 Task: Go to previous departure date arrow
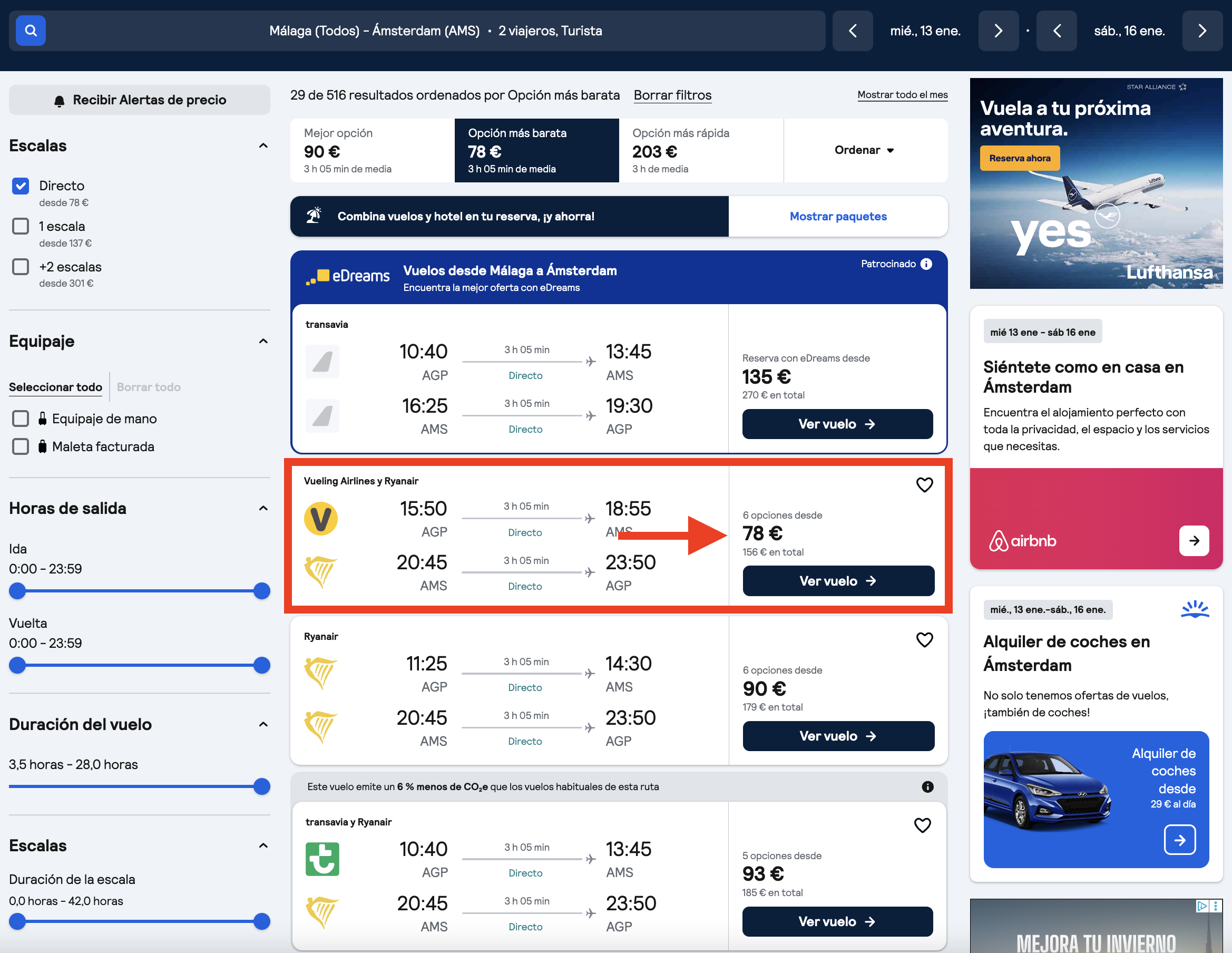pos(853,31)
